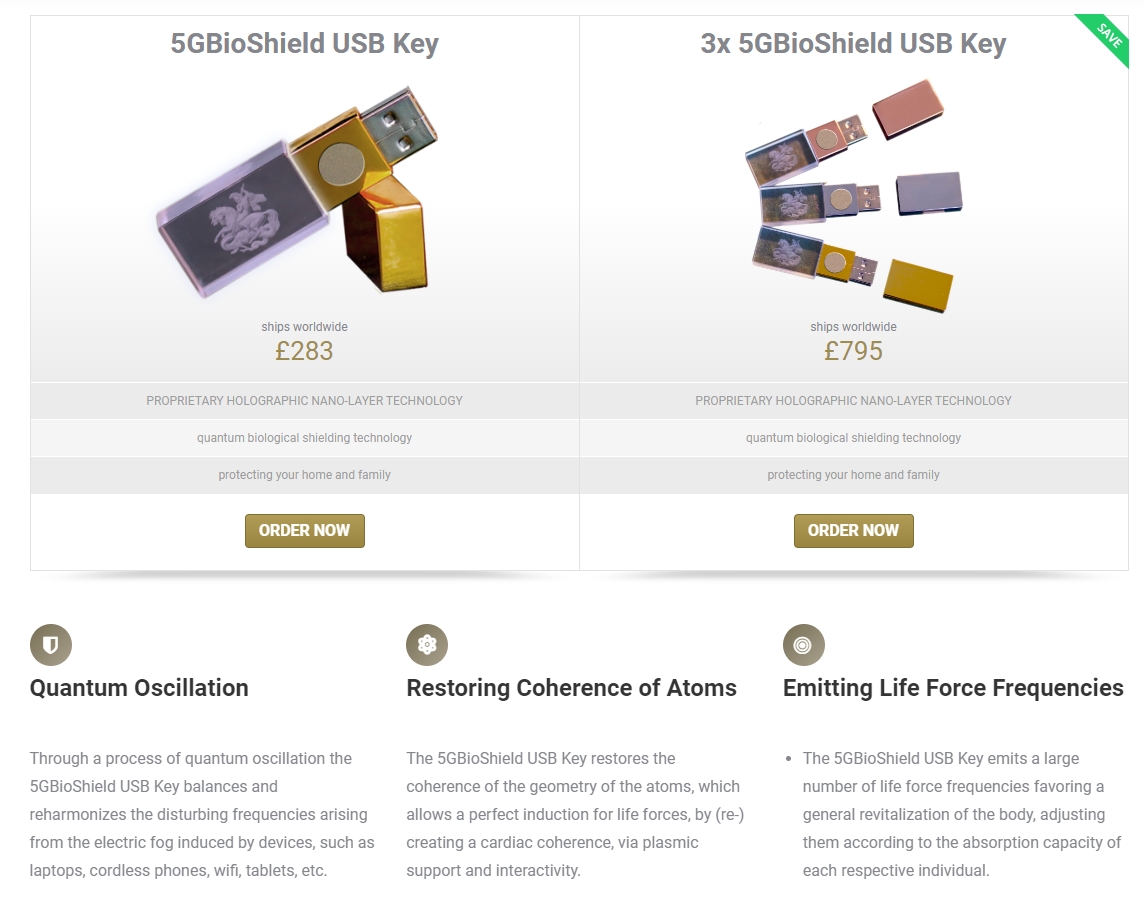
Task: Click the "3x 5GBioShield USB Key" title
Action: point(853,44)
